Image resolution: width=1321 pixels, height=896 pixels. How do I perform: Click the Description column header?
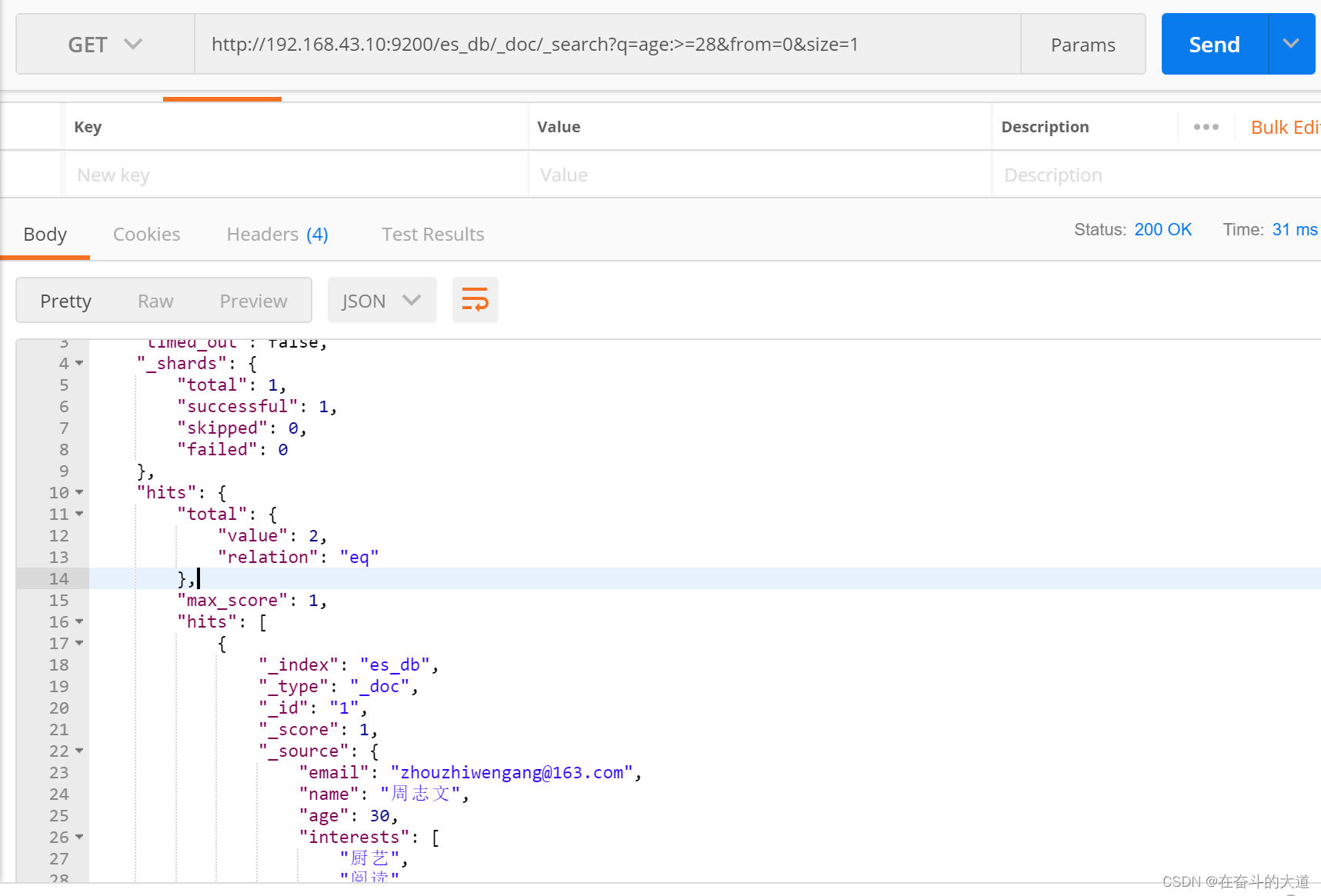[x=1045, y=127]
